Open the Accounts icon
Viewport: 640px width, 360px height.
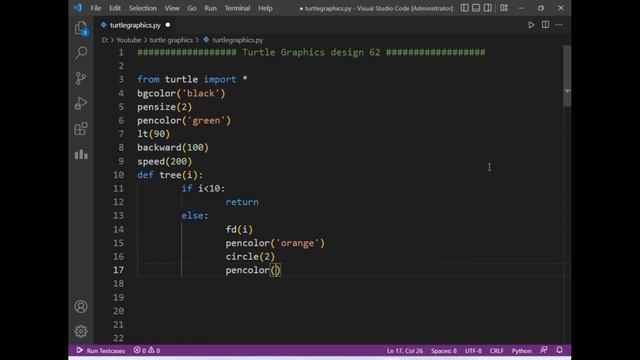81,307
